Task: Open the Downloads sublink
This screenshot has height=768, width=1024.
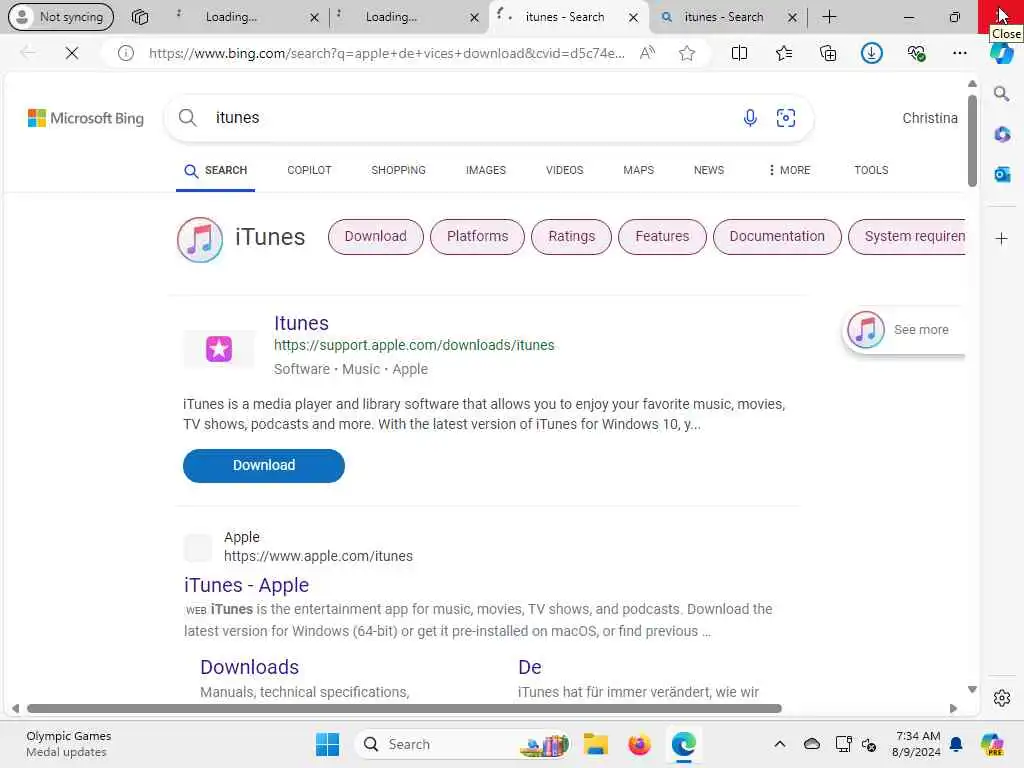Action: pos(249,667)
